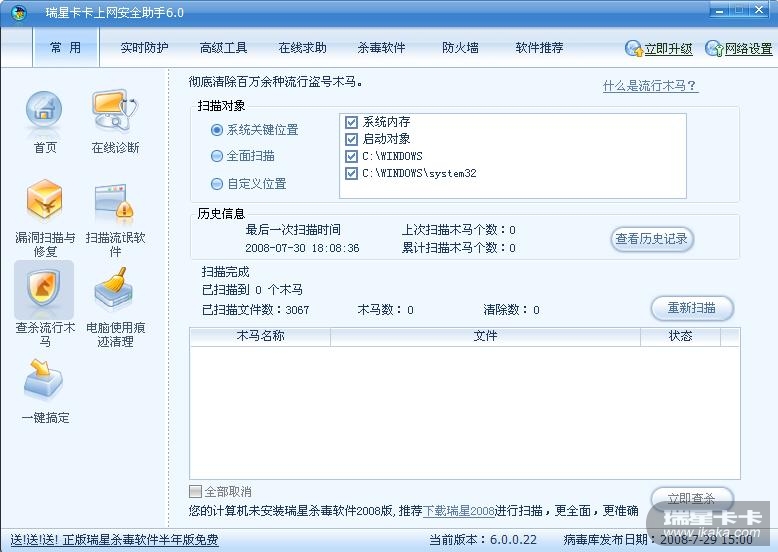Switch to the 实时防护 tab
The height and width of the screenshot is (552, 778).
pyautogui.click(x=144, y=48)
